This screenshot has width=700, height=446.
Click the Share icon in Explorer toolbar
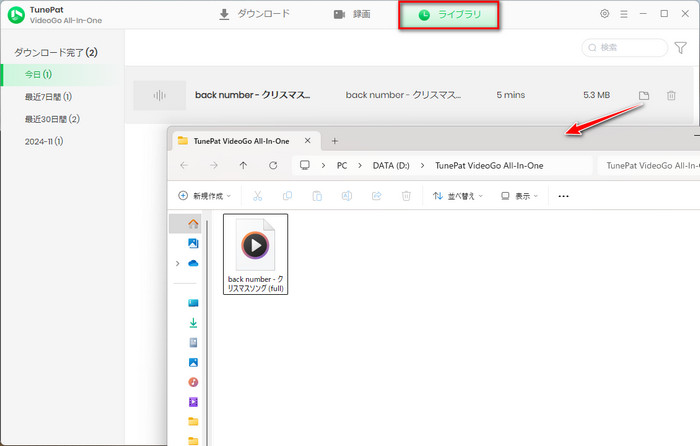[377, 196]
